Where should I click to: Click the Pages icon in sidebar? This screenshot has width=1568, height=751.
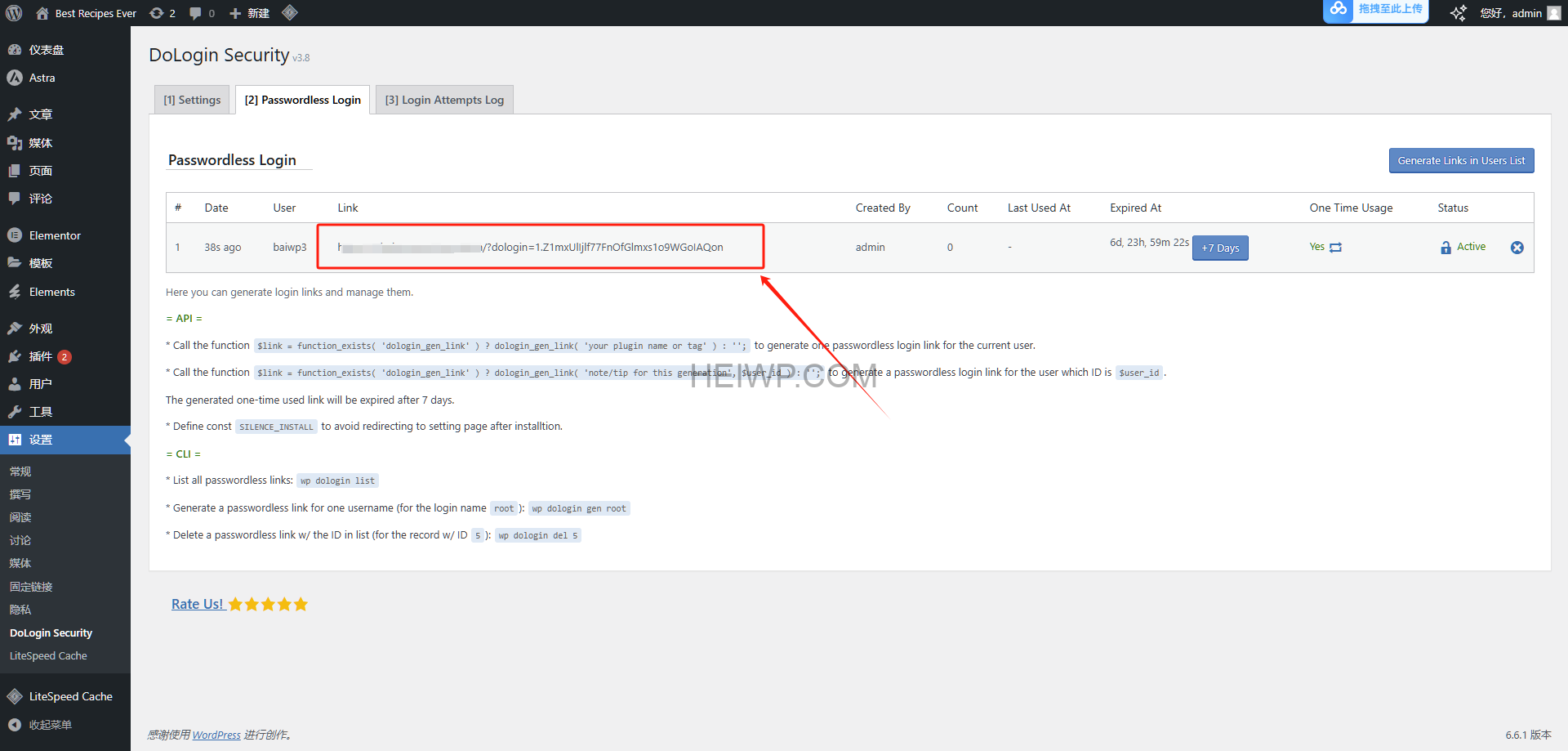click(x=15, y=171)
